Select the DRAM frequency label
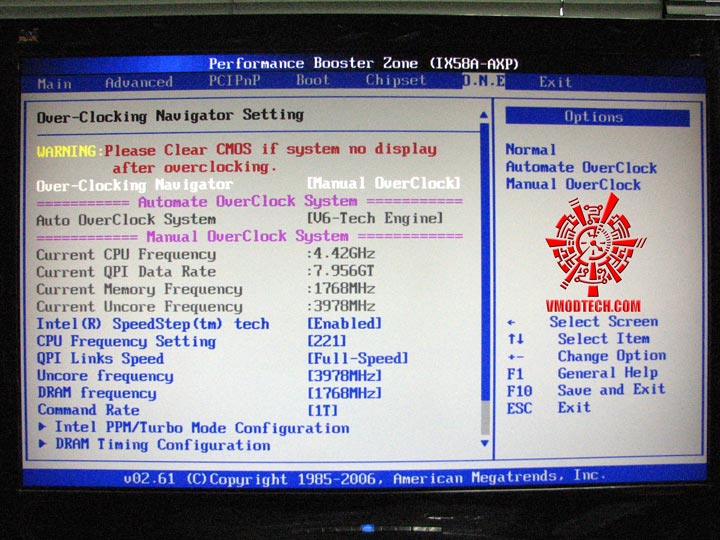720x540 pixels. click(x=97, y=393)
